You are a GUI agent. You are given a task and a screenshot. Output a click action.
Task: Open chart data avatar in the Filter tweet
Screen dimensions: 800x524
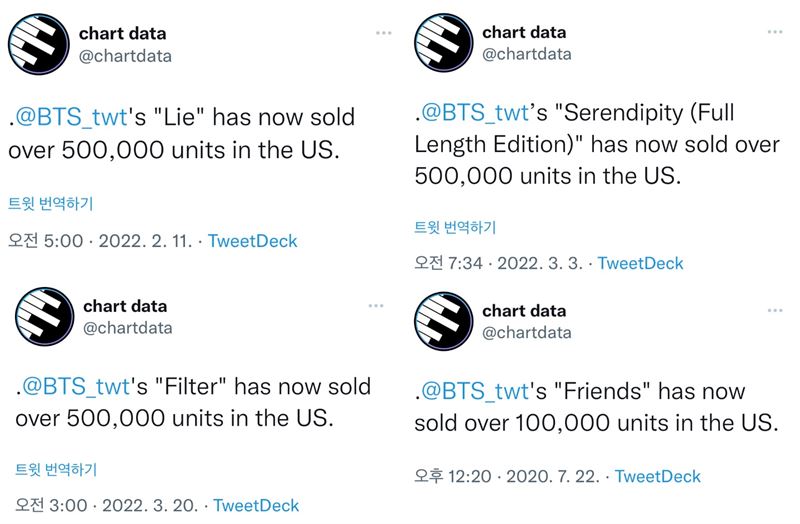[44, 316]
